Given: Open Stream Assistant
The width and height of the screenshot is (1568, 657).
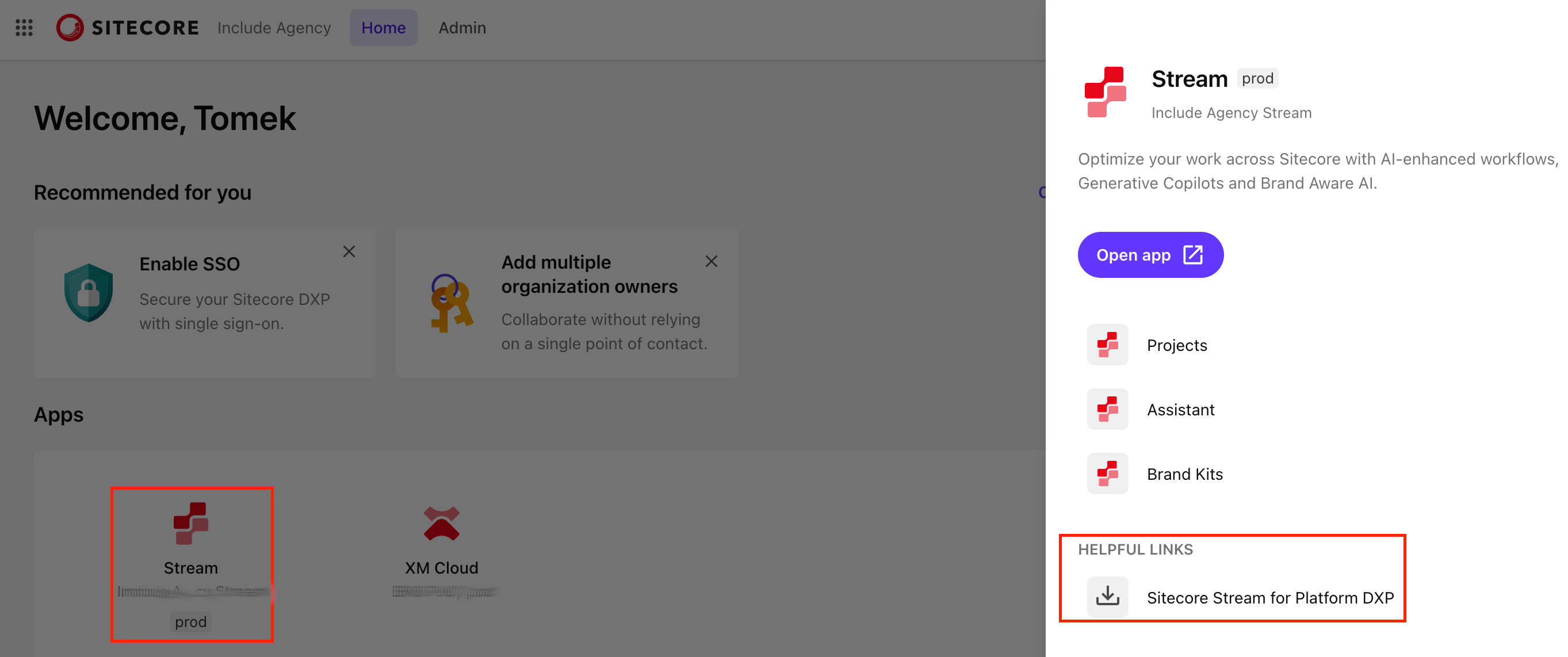Looking at the screenshot, I should [1180, 410].
